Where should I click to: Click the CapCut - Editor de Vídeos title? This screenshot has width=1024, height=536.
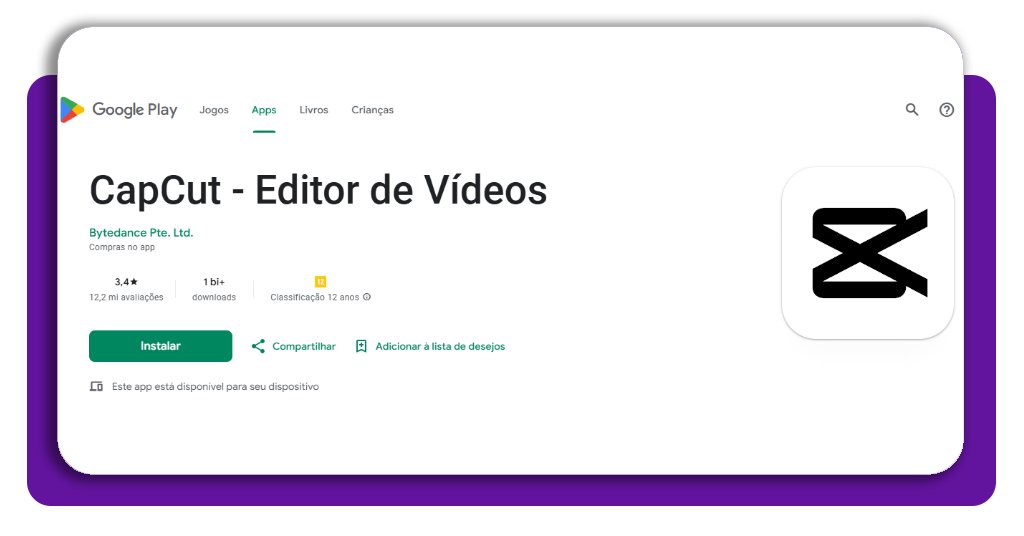(x=318, y=190)
